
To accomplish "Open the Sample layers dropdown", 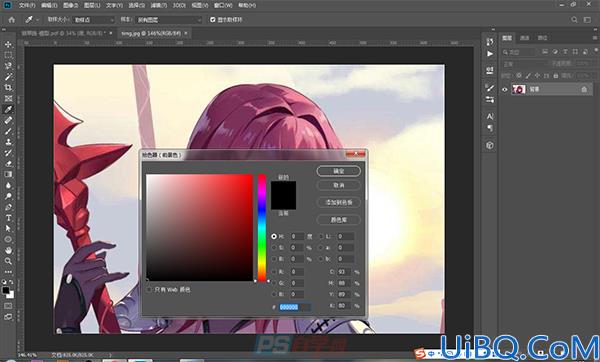I will pos(168,20).
